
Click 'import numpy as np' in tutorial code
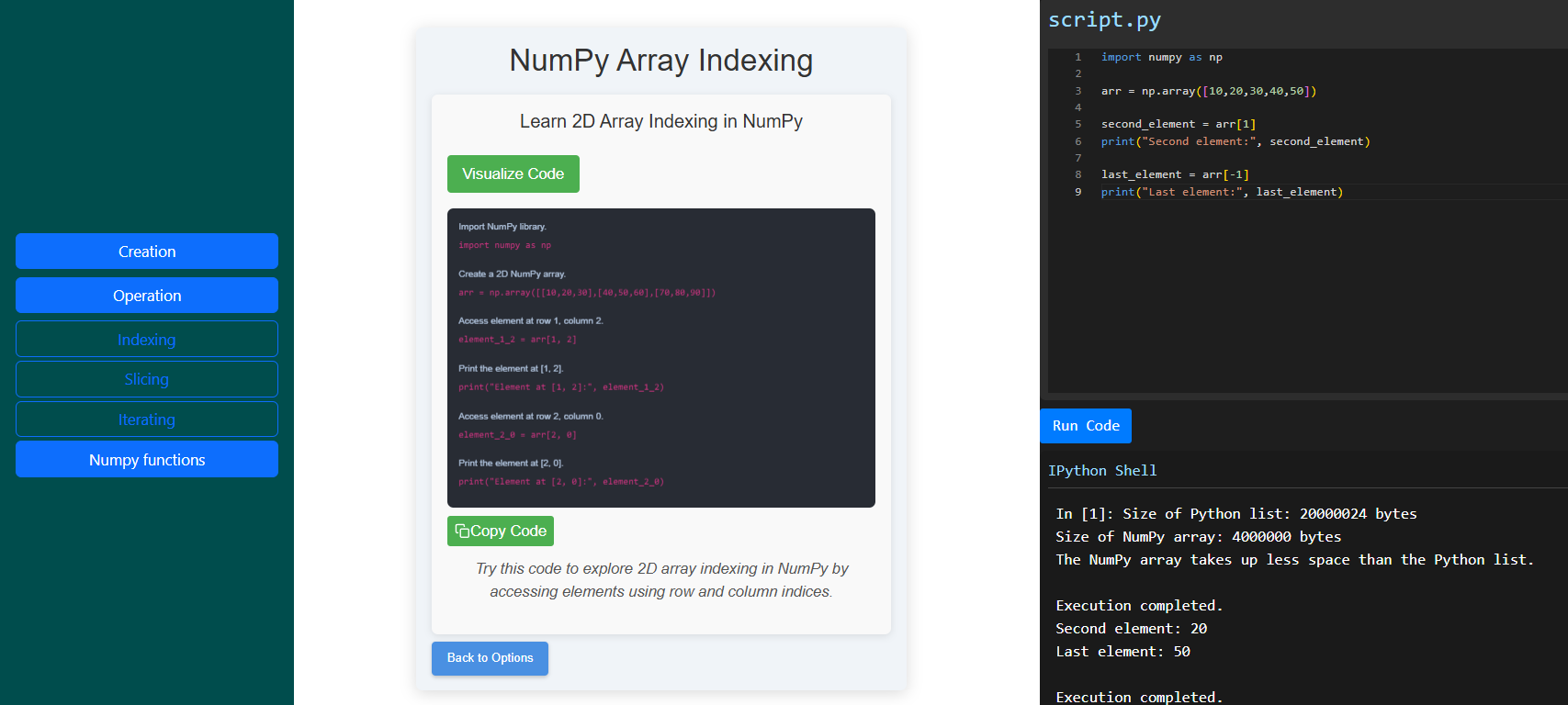(504, 245)
